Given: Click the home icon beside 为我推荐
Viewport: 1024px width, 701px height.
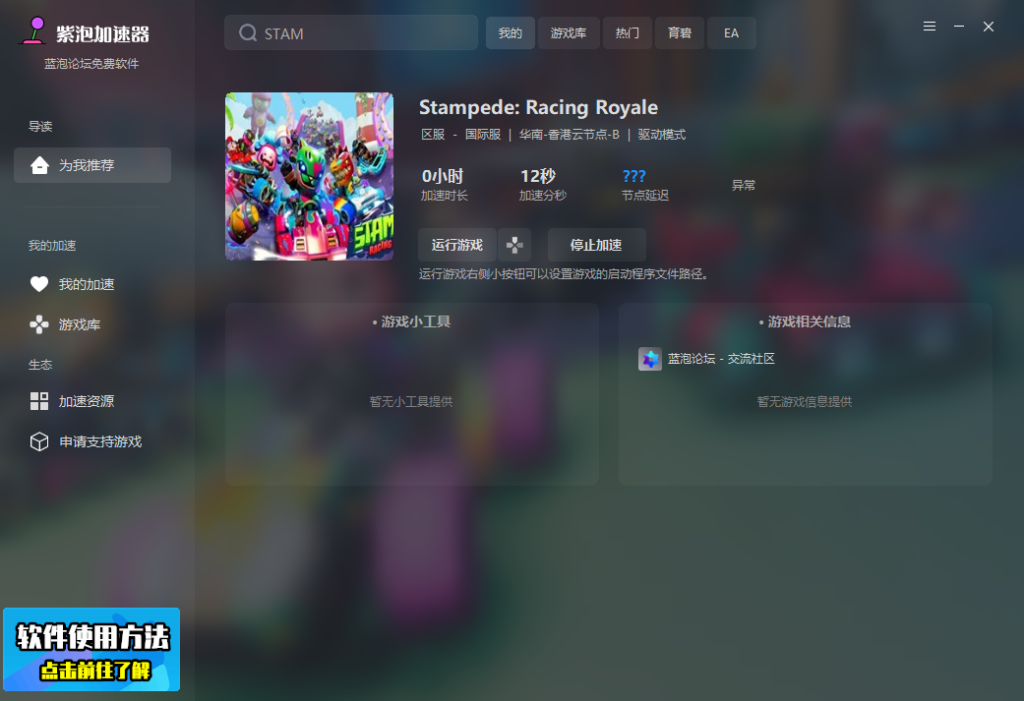Looking at the screenshot, I should (x=39, y=165).
